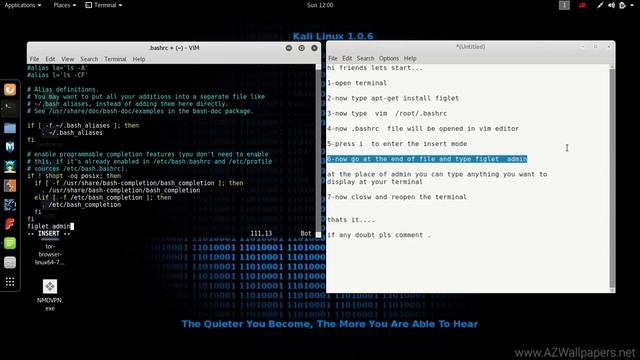Open Options menu in Untitled text editor
This screenshot has height=360, width=640.
coord(389,58)
